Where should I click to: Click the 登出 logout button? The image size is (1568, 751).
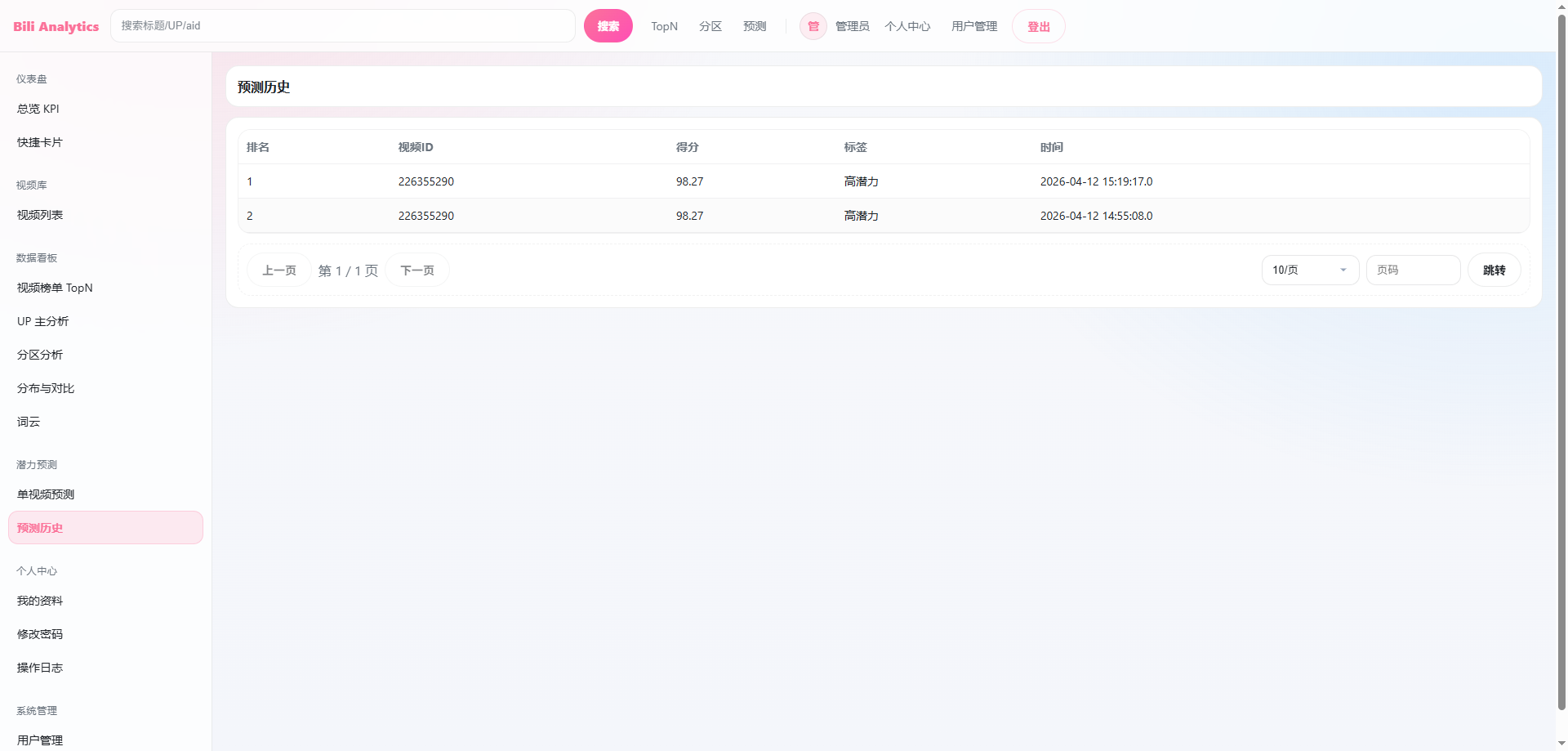[1038, 26]
